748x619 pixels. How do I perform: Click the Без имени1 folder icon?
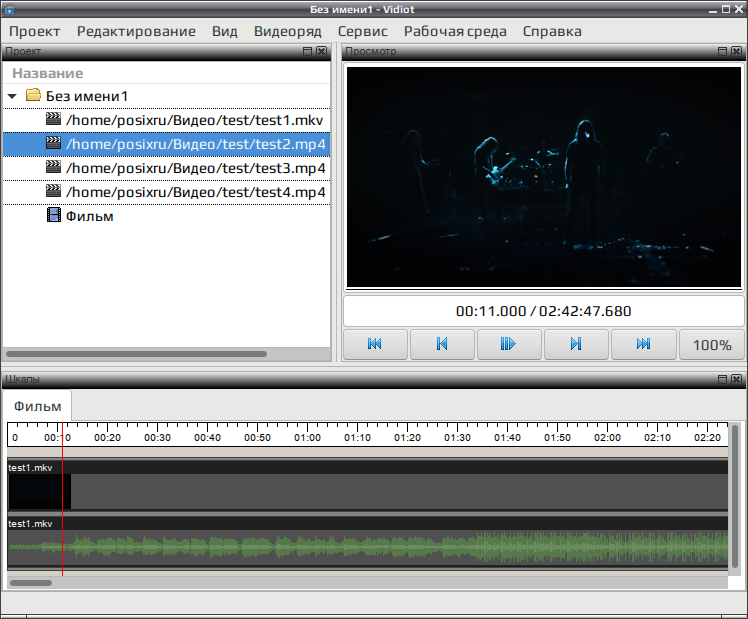(x=33, y=95)
